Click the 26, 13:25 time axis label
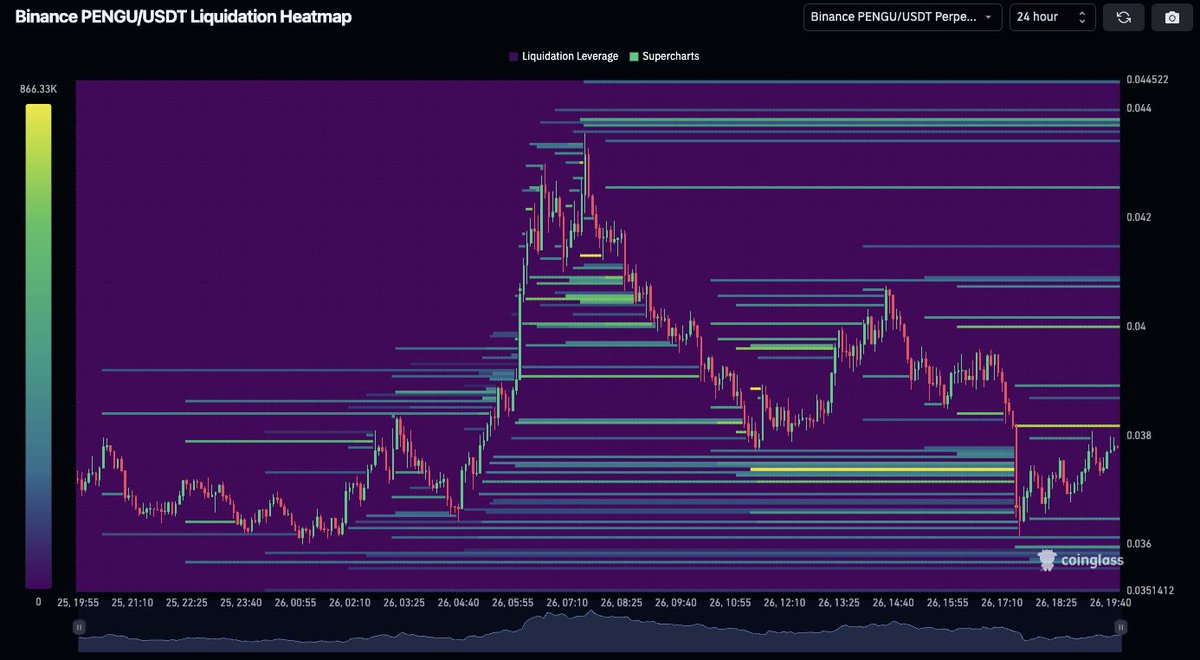 pos(838,603)
